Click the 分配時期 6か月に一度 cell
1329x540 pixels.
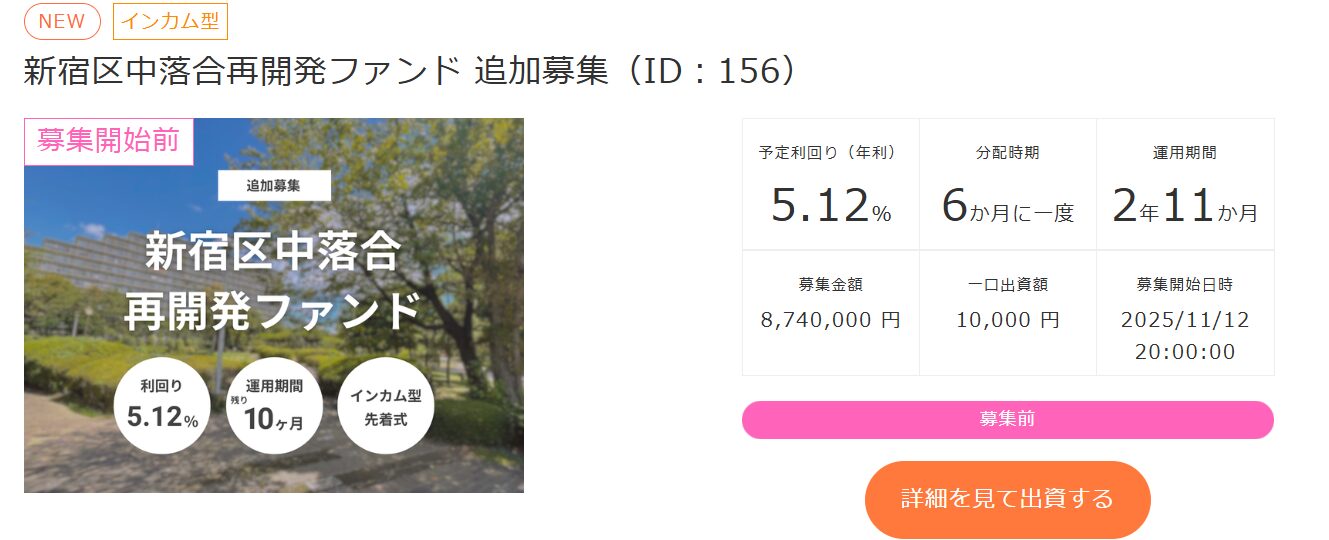(x=1007, y=184)
